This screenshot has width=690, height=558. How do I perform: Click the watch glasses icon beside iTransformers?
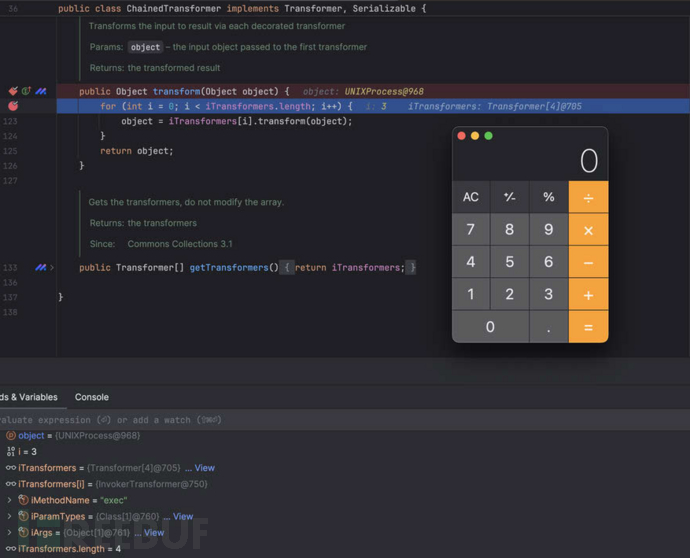click(x=10, y=468)
